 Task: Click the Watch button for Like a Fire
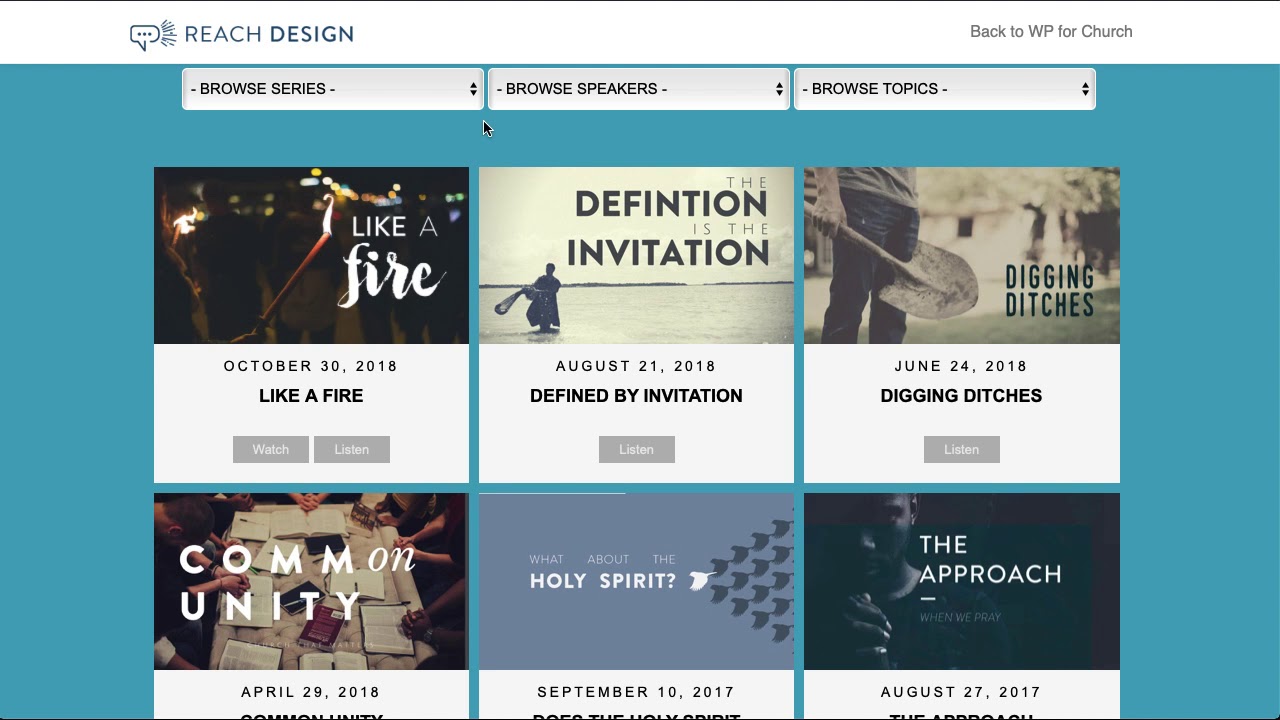(x=271, y=450)
